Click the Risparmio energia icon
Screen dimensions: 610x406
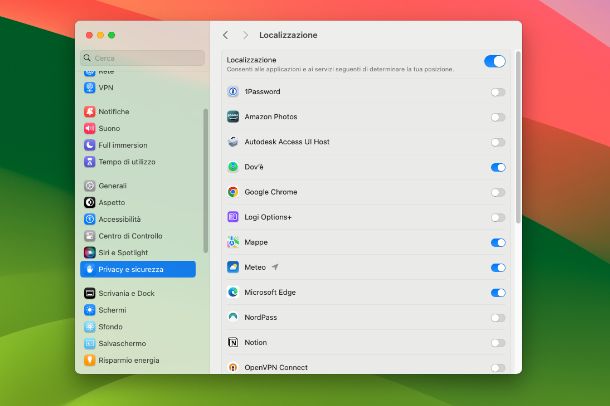89,360
